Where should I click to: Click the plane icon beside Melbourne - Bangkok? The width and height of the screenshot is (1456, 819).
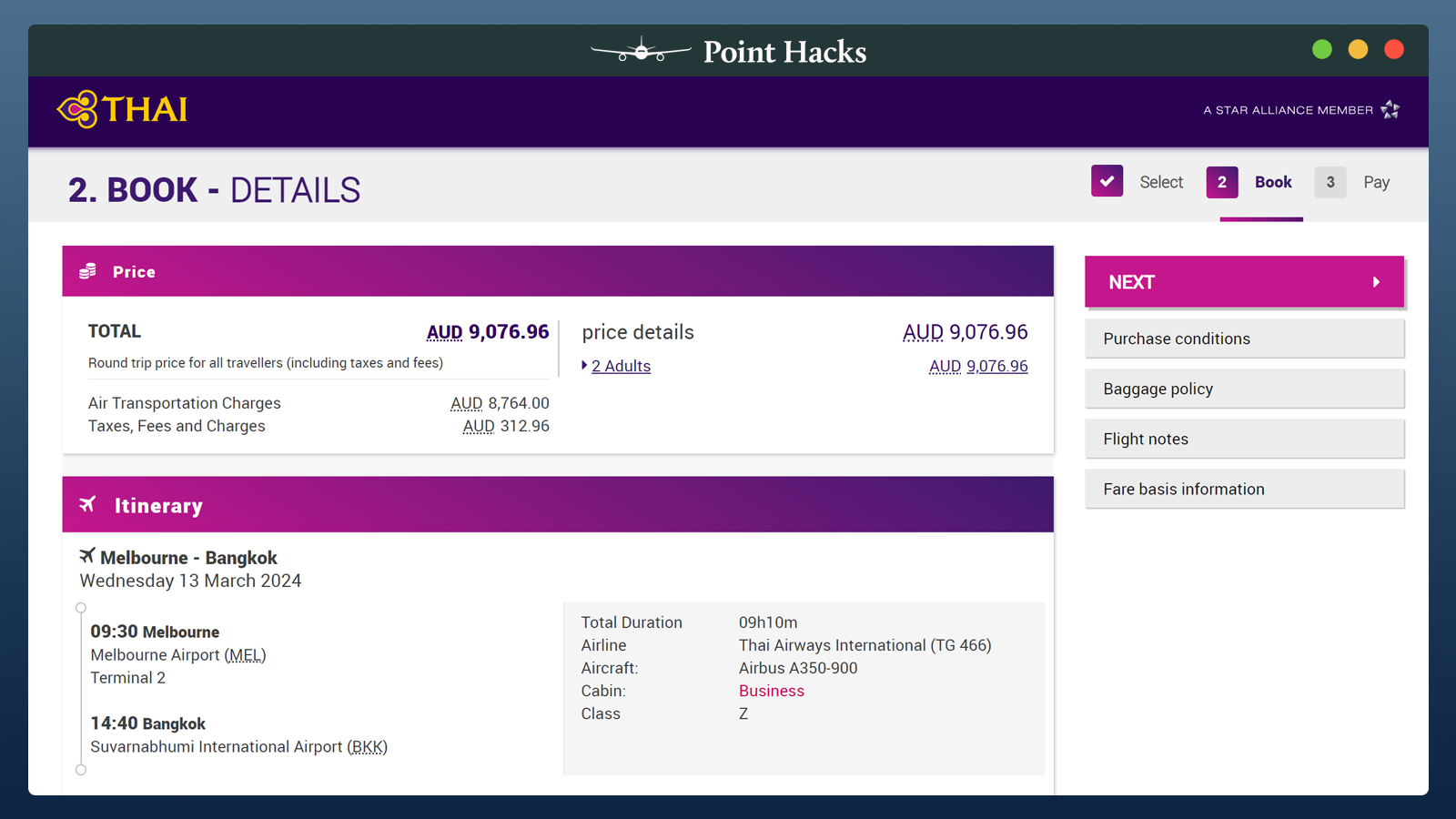(87, 555)
